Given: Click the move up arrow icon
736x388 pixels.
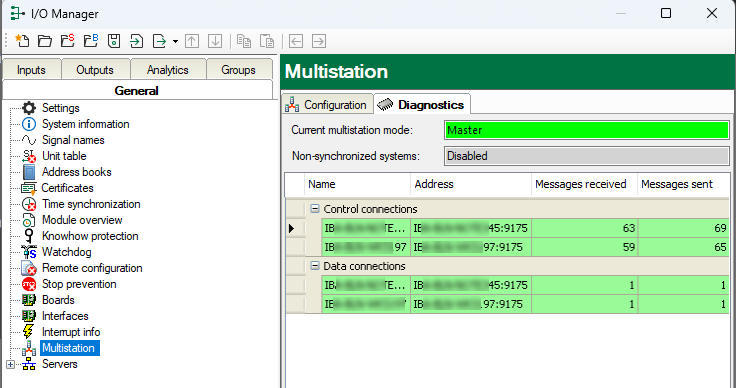Looking at the screenshot, I should click(192, 41).
